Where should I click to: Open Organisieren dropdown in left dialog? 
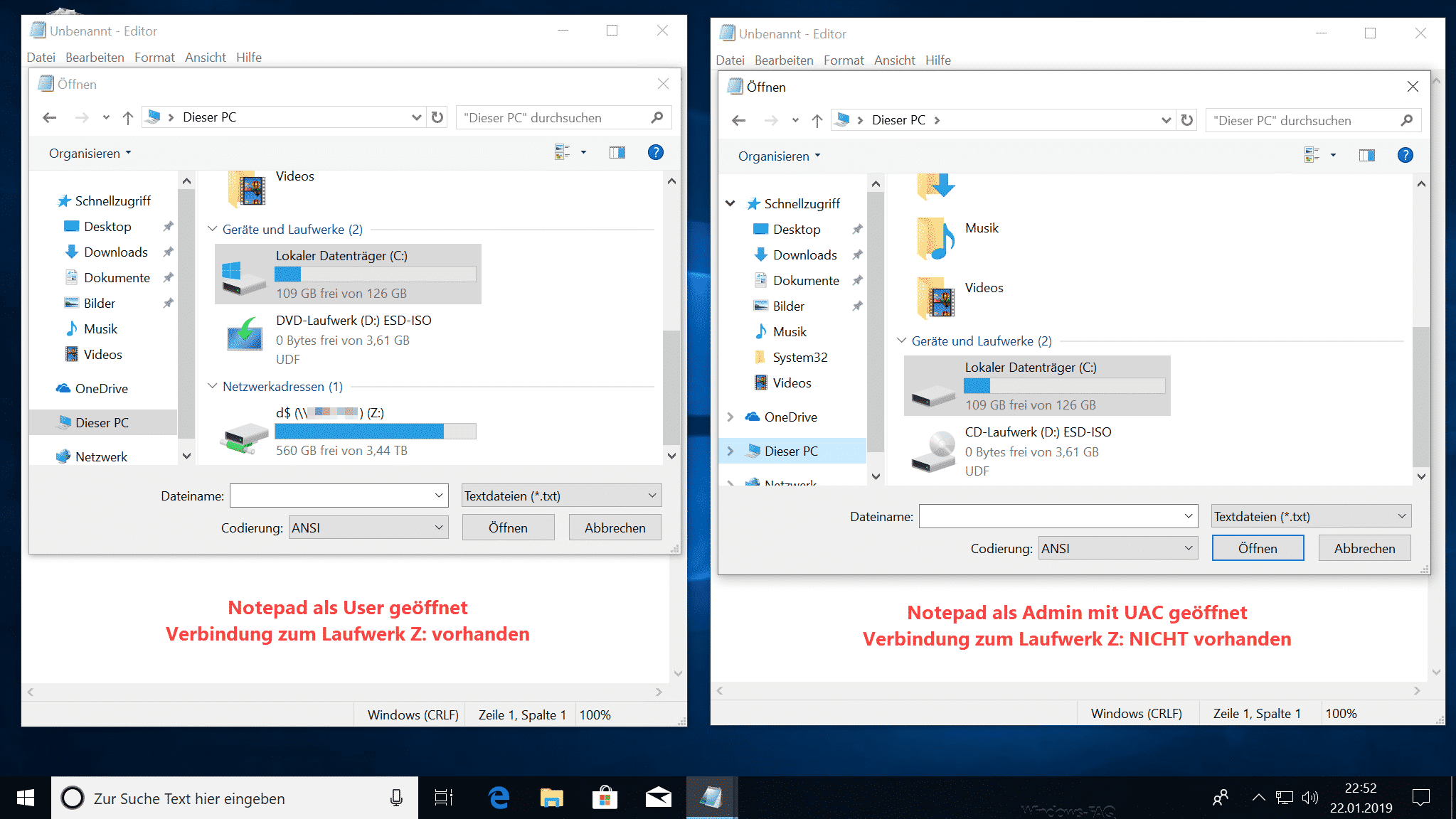[90, 154]
